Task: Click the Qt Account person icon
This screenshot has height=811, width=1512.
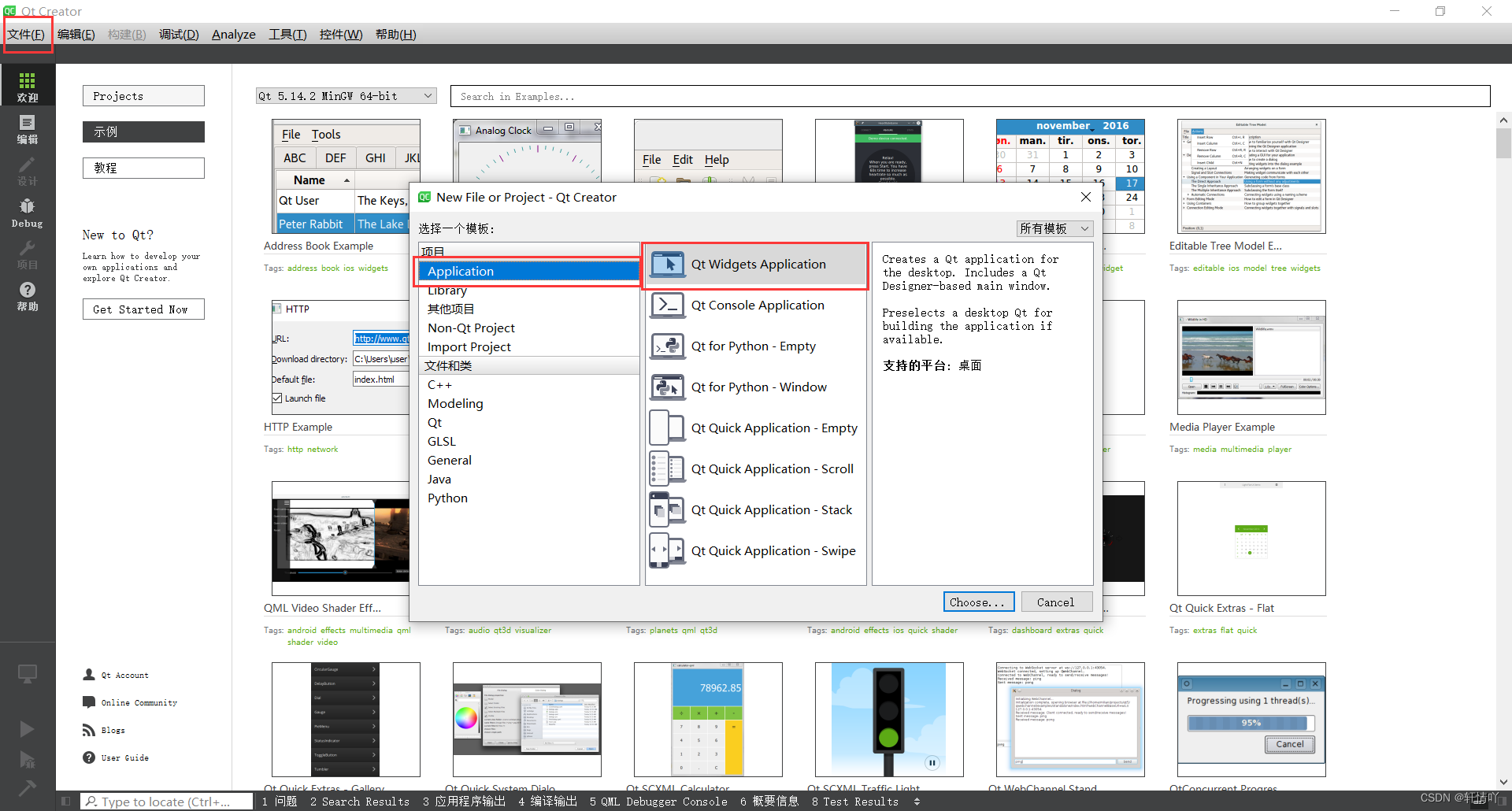Action: (89, 675)
